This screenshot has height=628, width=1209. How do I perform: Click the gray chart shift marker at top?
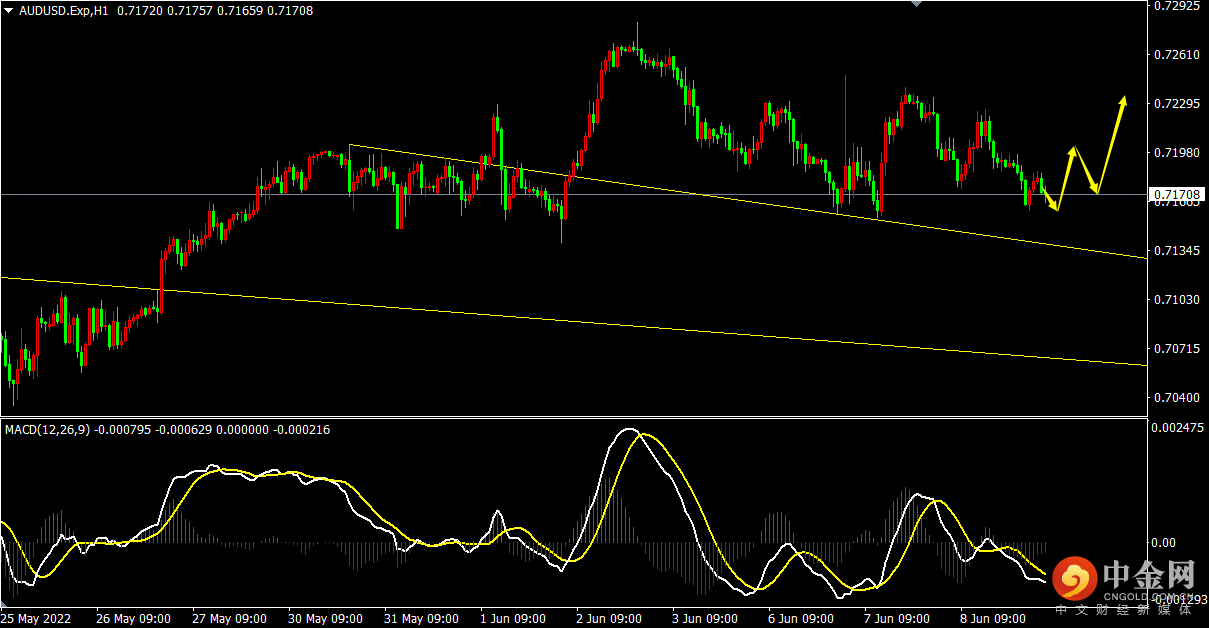pos(917,4)
